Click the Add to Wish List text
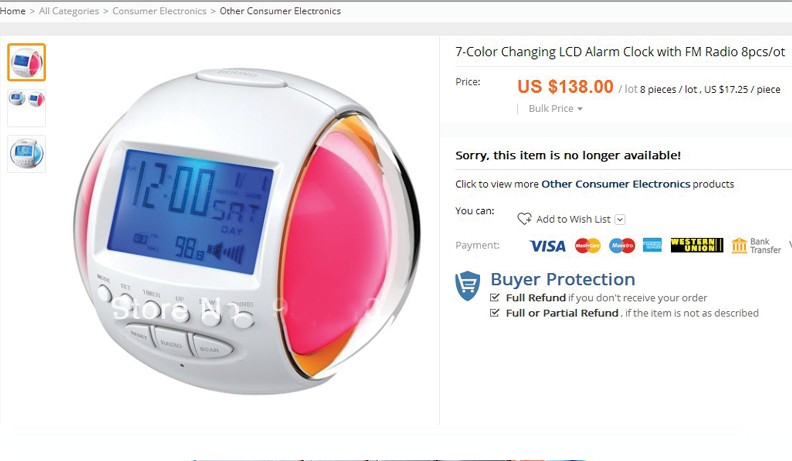 tap(573, 219)
